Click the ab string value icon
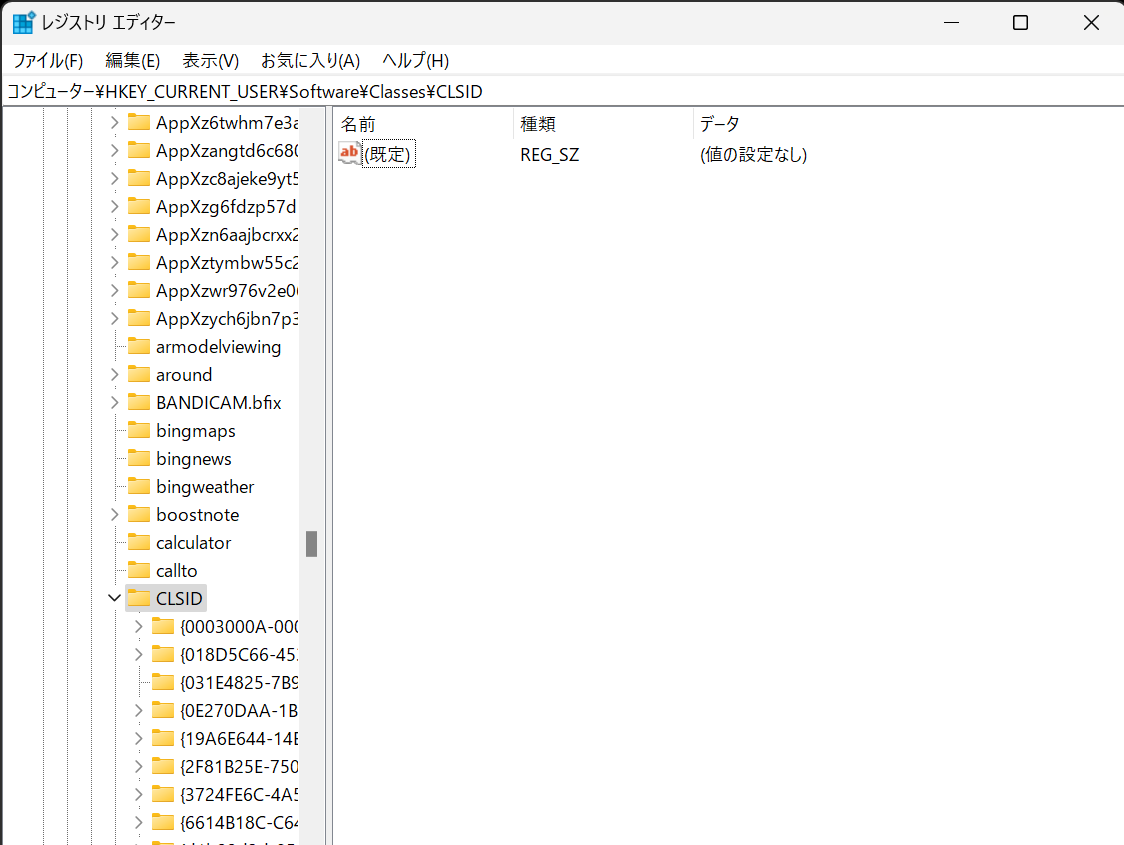 pyautogui.click(x=349, y=153)
